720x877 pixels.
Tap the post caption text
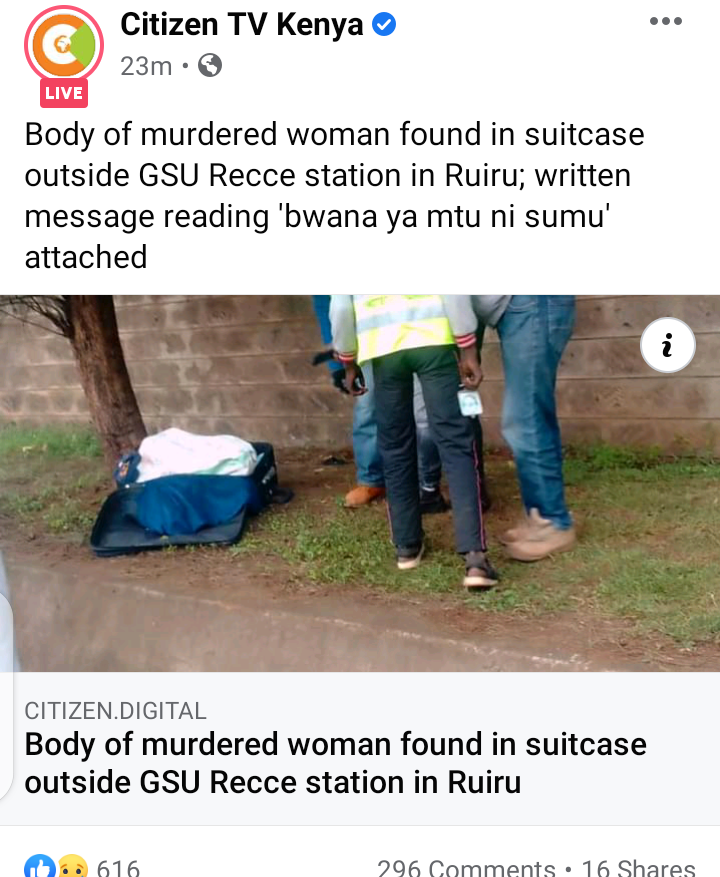[335, 196]
